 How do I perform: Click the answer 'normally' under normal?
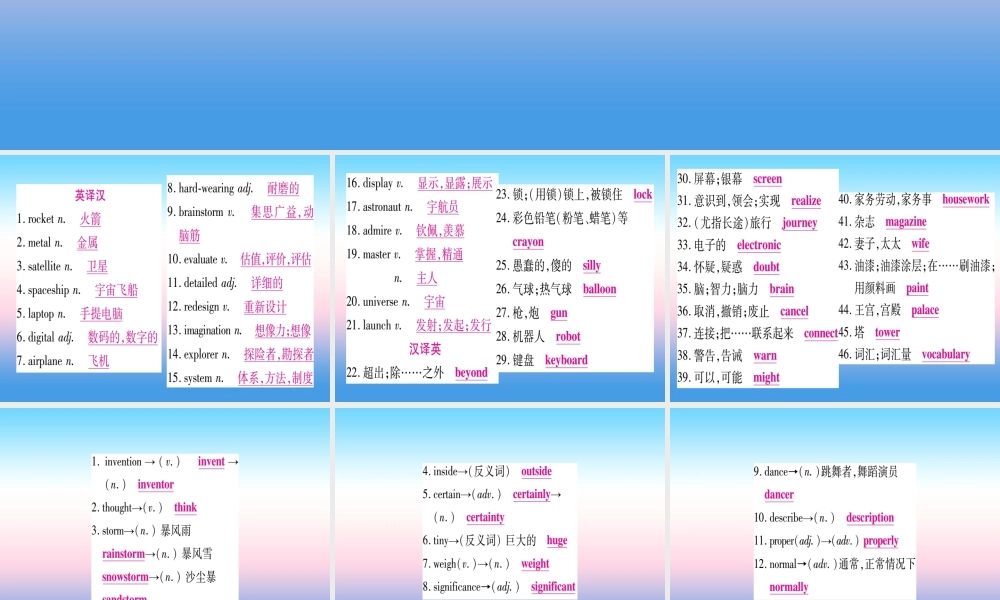[789, 587]
